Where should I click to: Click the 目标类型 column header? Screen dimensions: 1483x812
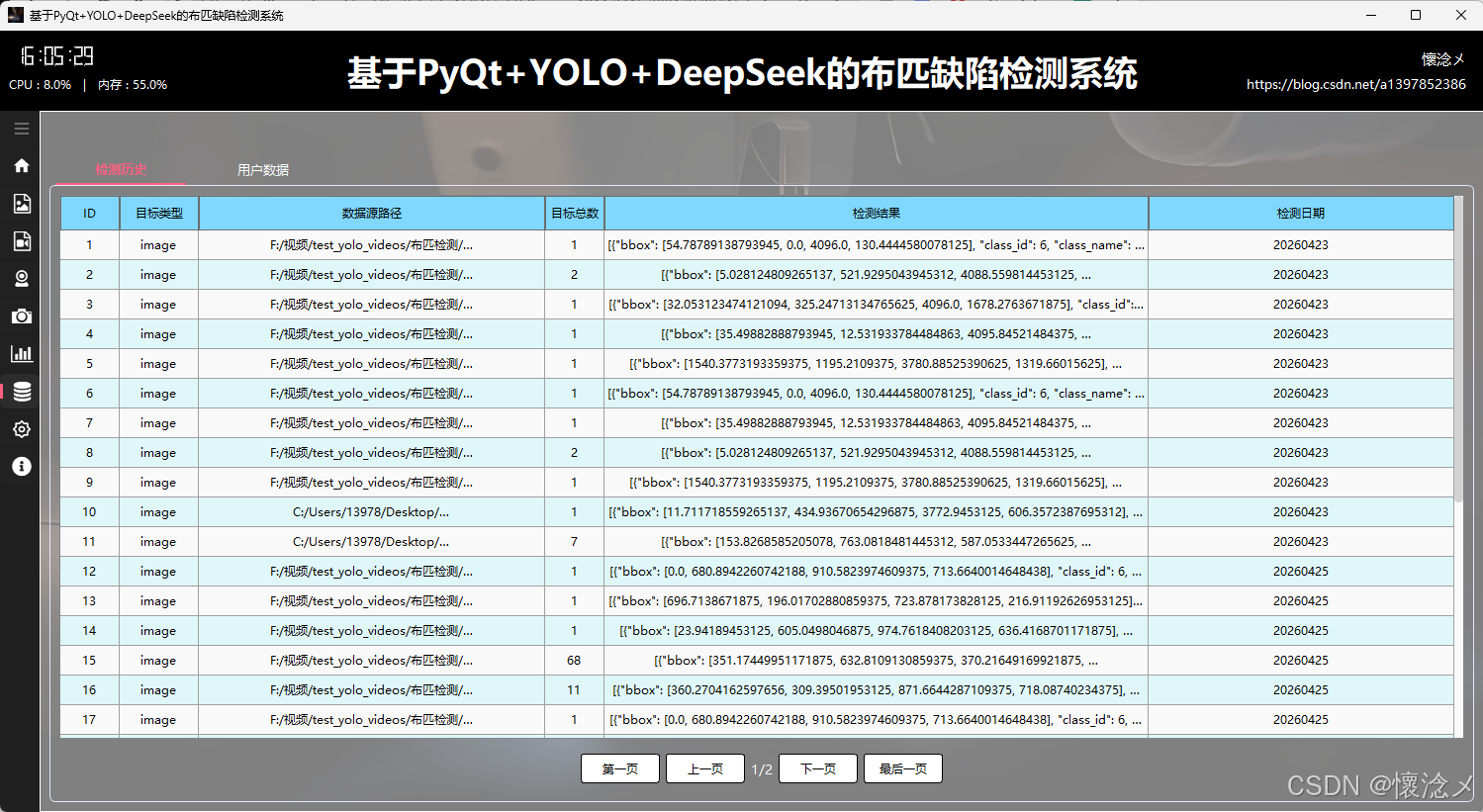coord(159,214)
